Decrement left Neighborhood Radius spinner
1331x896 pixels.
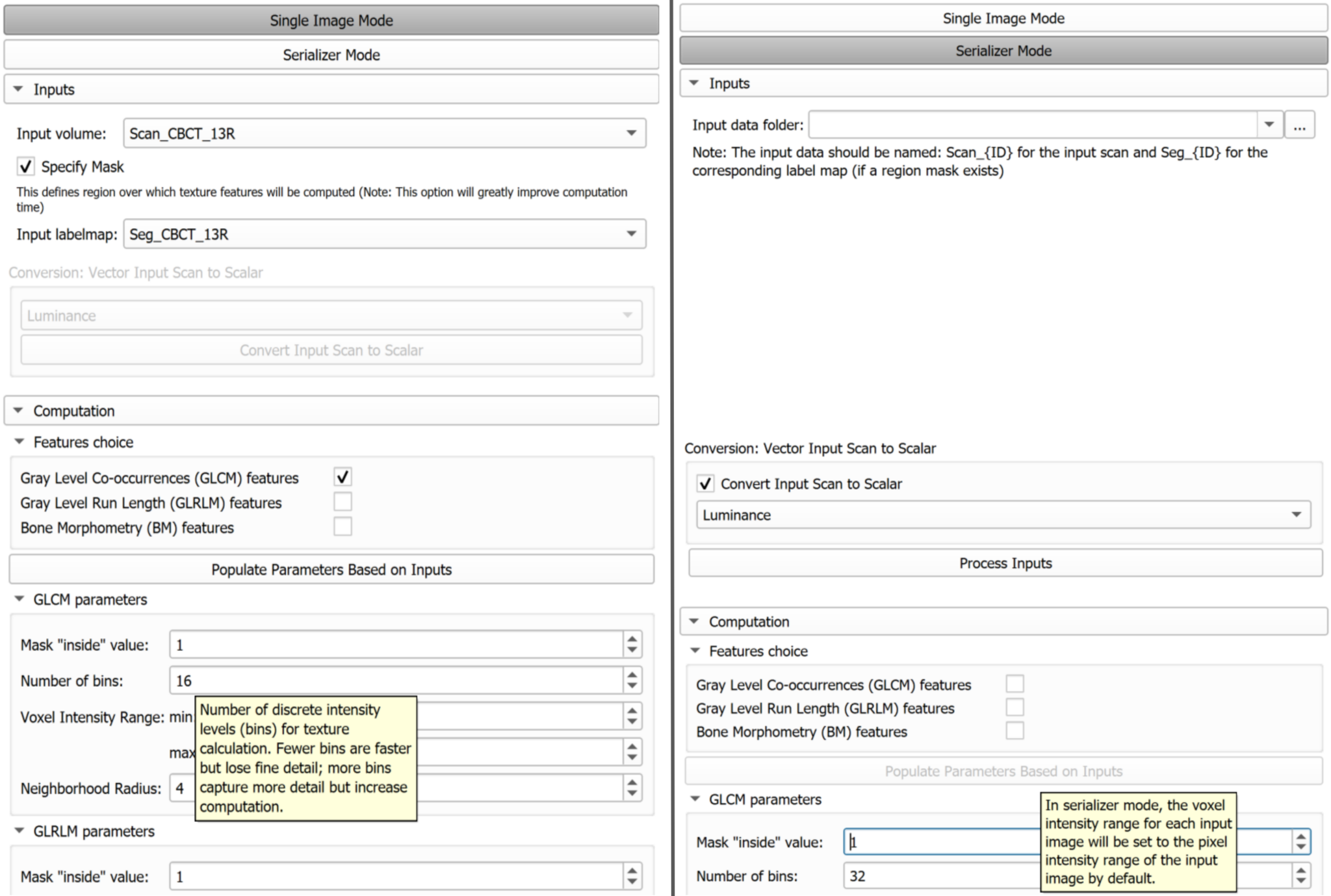click(x=632, y=794)
